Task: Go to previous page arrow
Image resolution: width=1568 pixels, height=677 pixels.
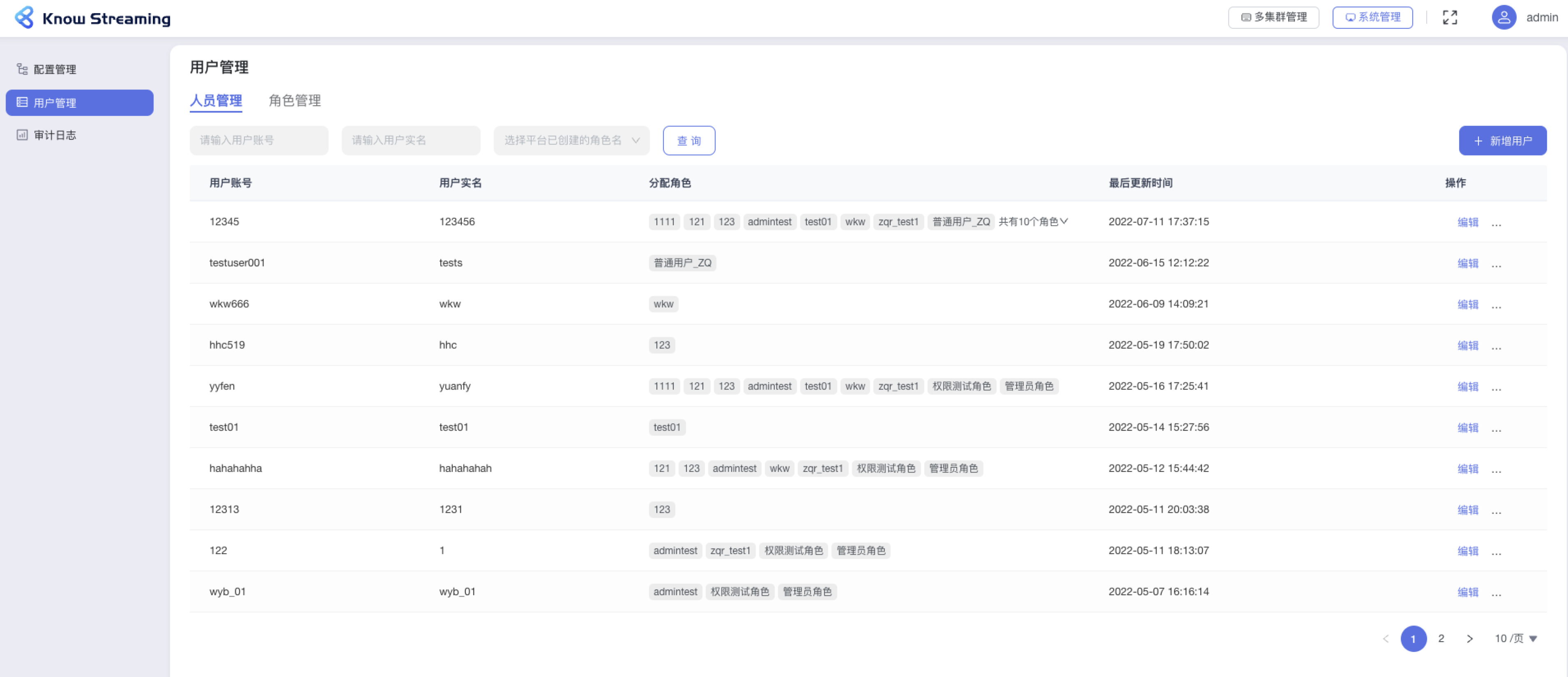Action: (x=1385, y=639)
